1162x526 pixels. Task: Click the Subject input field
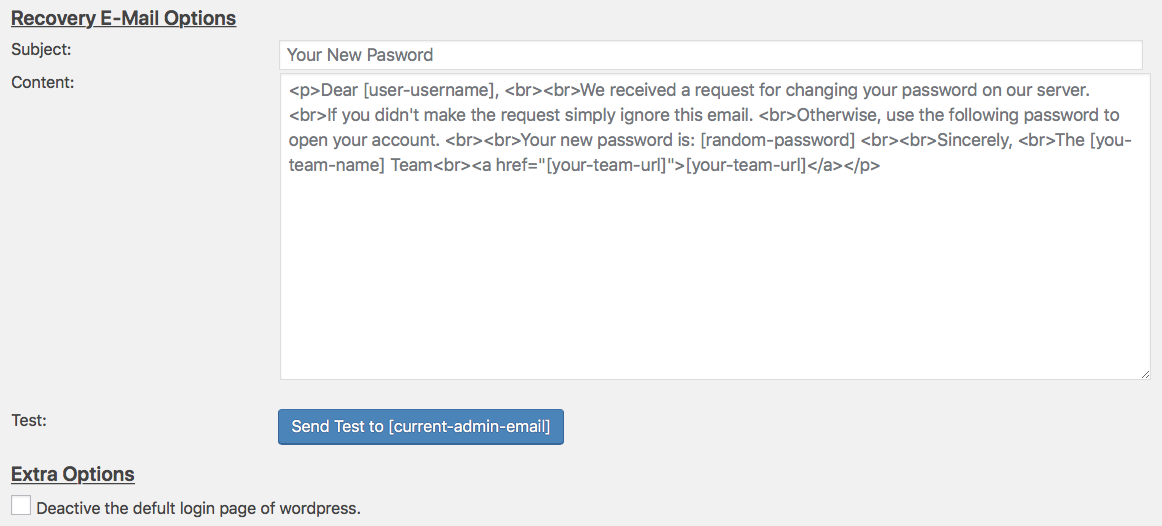point(710,55)
